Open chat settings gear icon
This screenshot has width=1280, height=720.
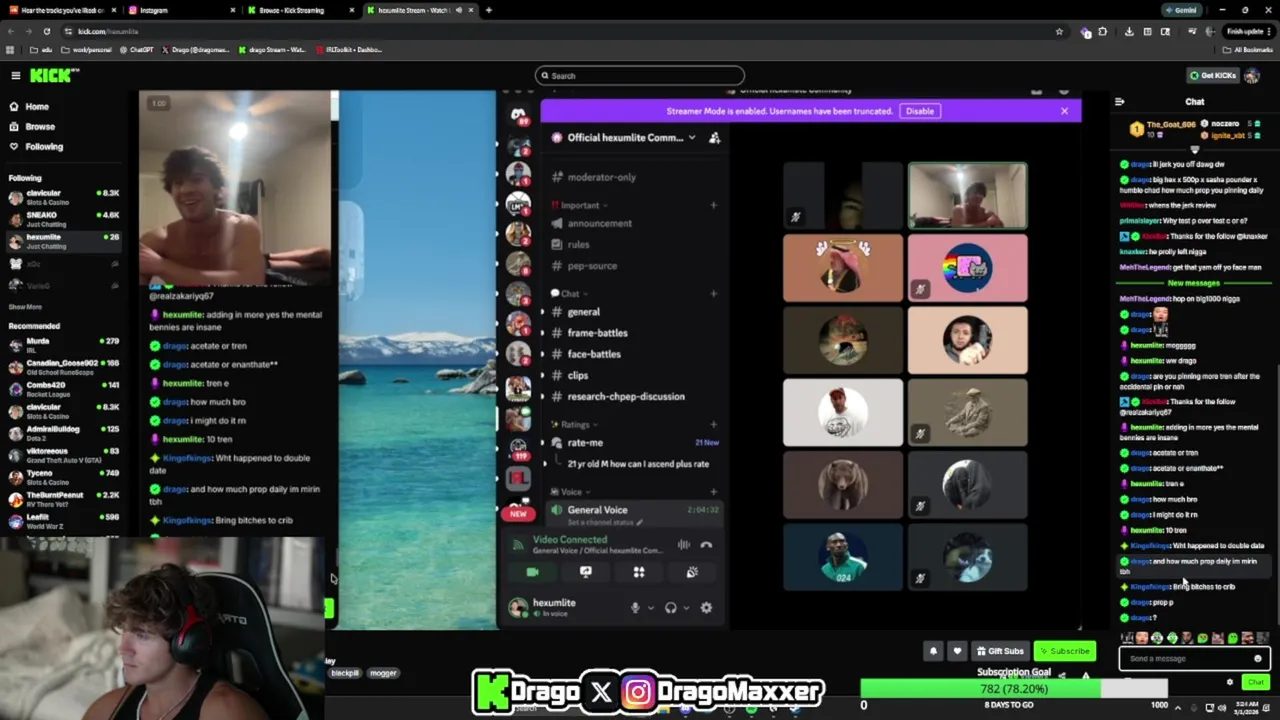(1229, 682)
